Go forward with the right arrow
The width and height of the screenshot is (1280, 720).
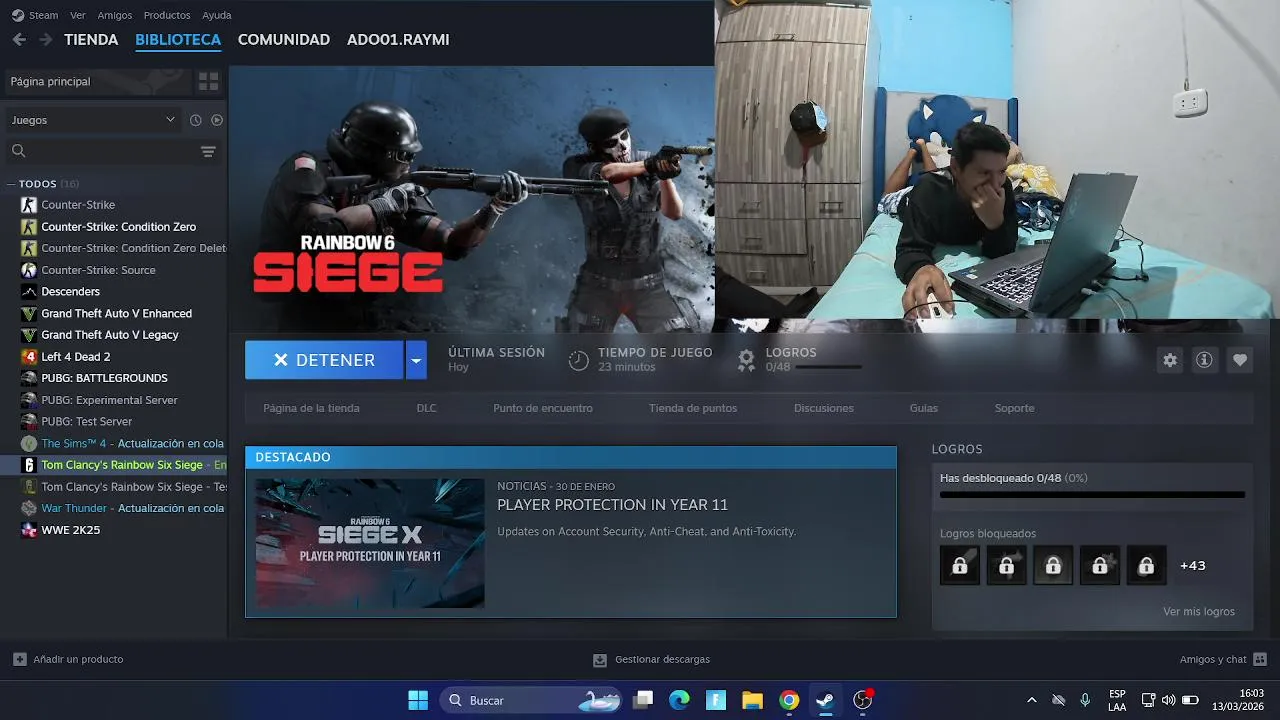click(45, 40)
